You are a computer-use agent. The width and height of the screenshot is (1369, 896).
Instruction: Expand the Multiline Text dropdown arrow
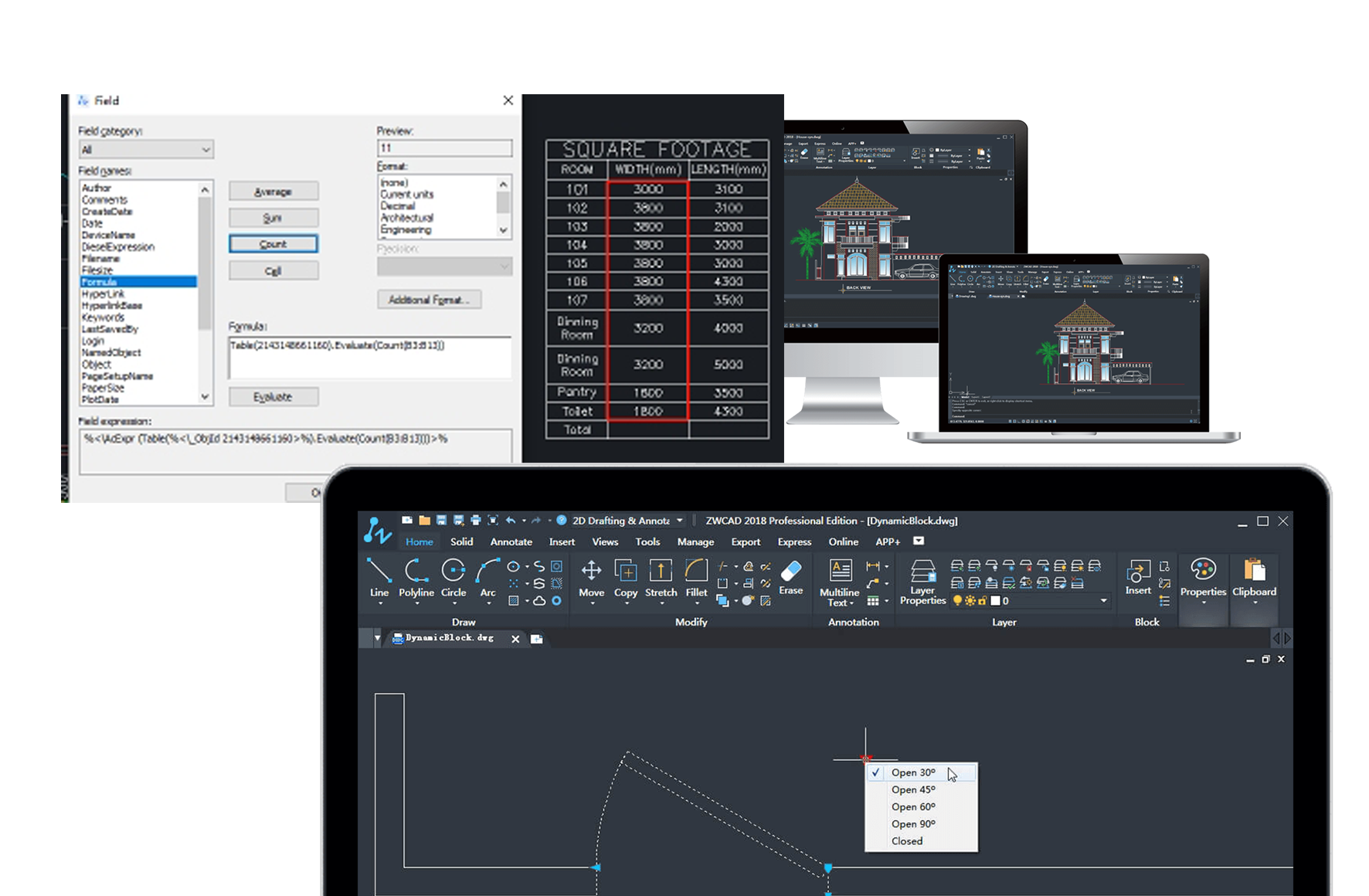point(852,603)
